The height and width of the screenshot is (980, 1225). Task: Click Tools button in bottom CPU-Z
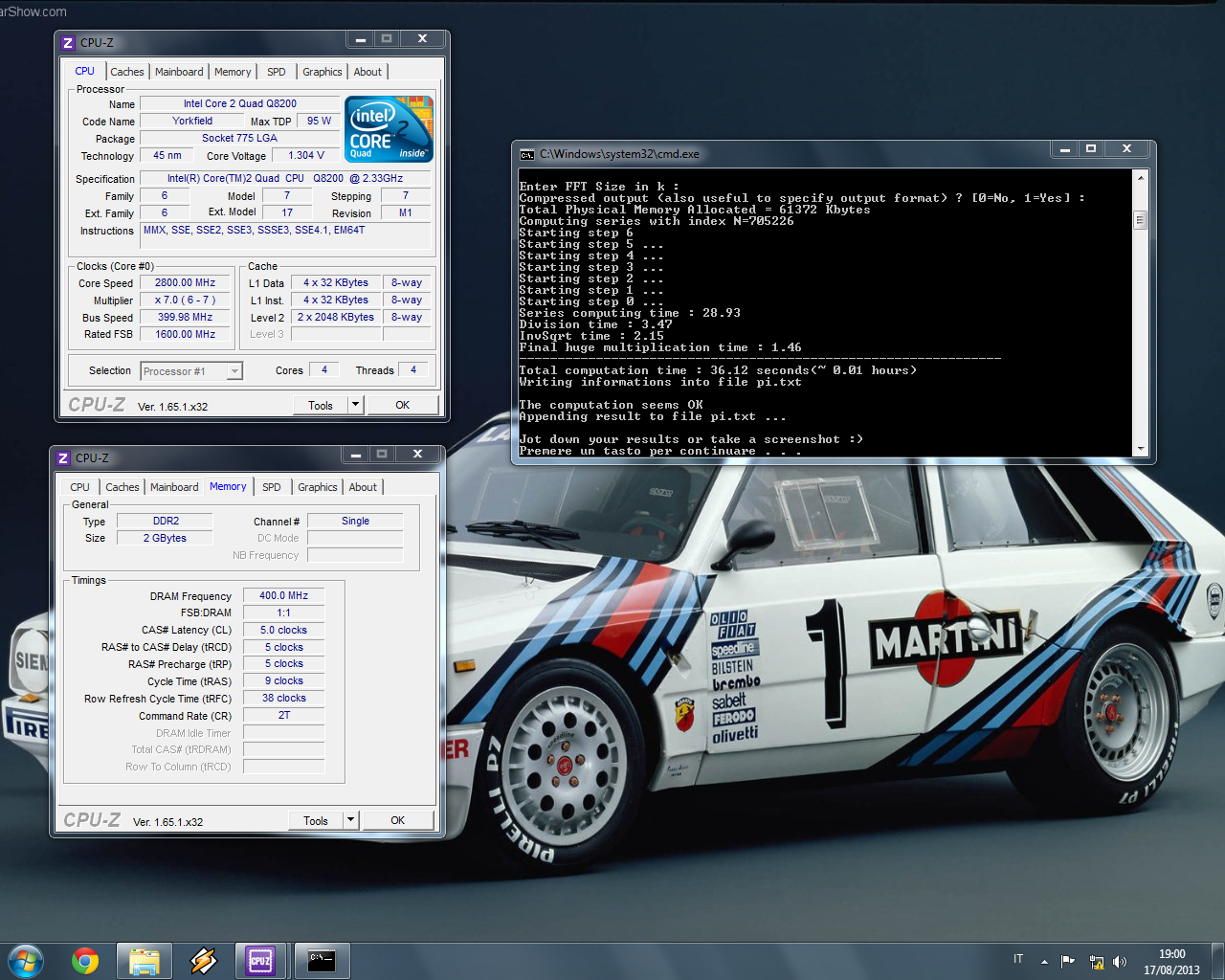coord(316,820)
